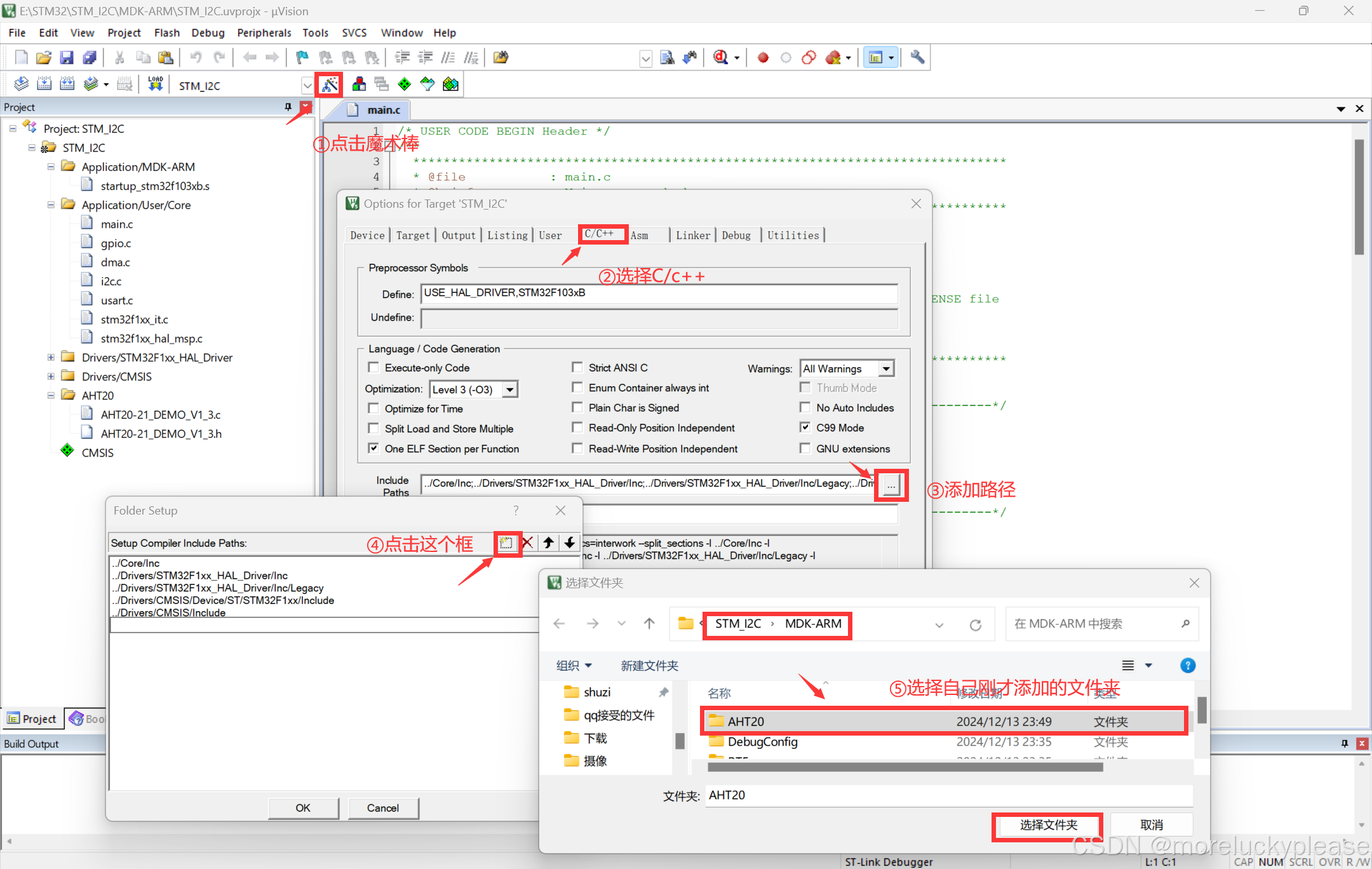Image resolution: width=1372 pixels, height=869 pixels.
Task: Toggle the Strict ANSI C checkbox
Action: [577, 367]
